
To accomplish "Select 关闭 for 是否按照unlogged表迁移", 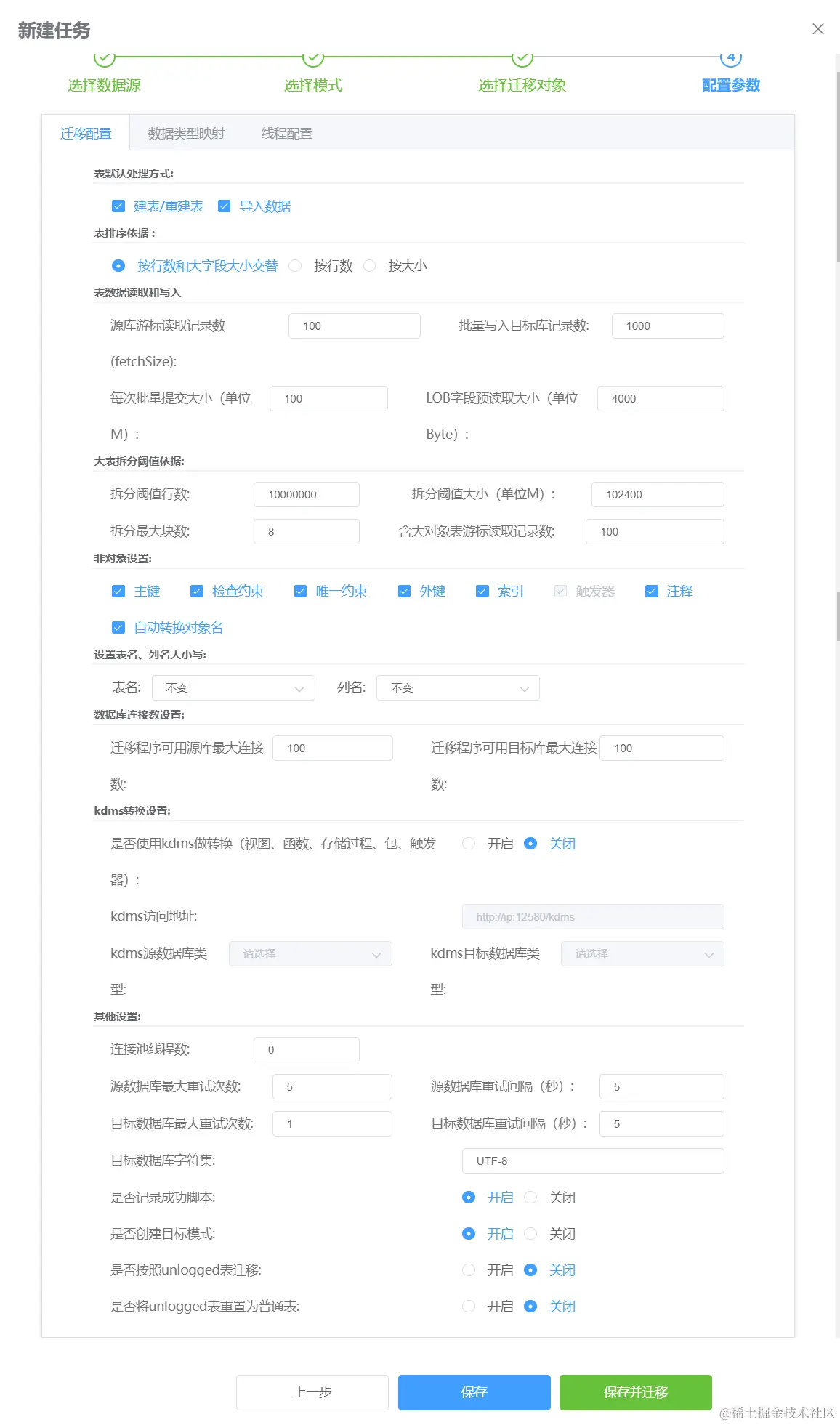I will [x=530, y=1270].
